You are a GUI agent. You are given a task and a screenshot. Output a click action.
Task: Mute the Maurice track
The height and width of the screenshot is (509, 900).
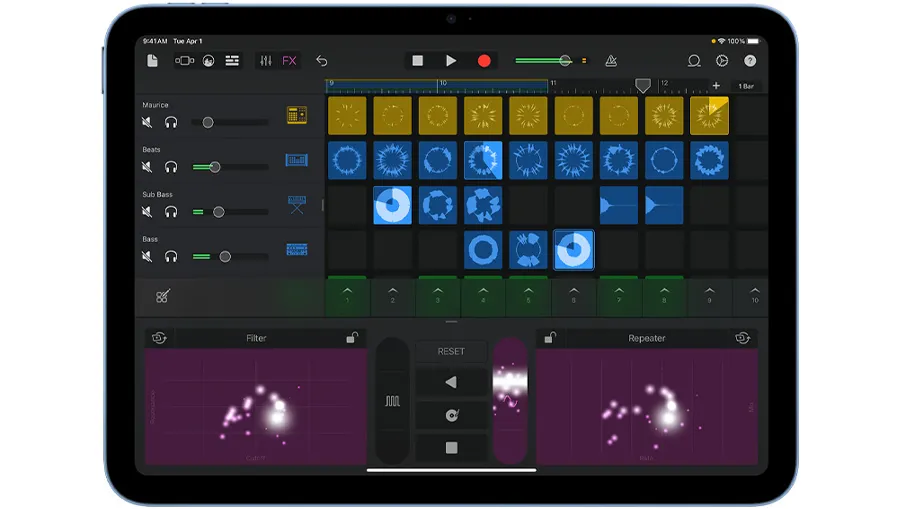[147, 122]
